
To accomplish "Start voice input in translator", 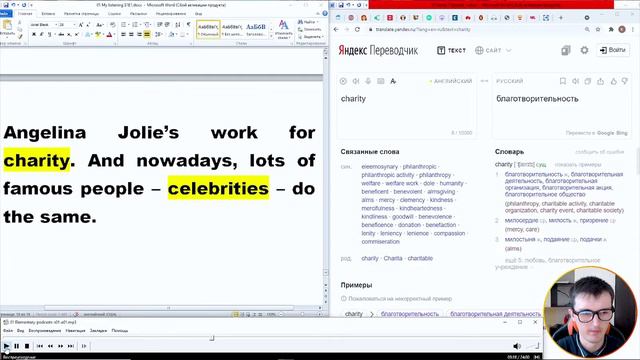I will tap(368, 81).
